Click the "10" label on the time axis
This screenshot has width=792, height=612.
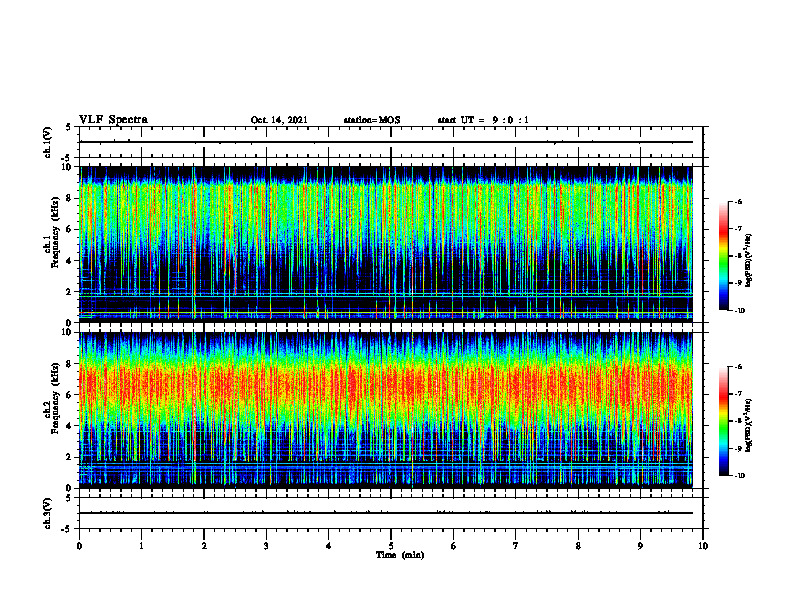click(703, 546)
